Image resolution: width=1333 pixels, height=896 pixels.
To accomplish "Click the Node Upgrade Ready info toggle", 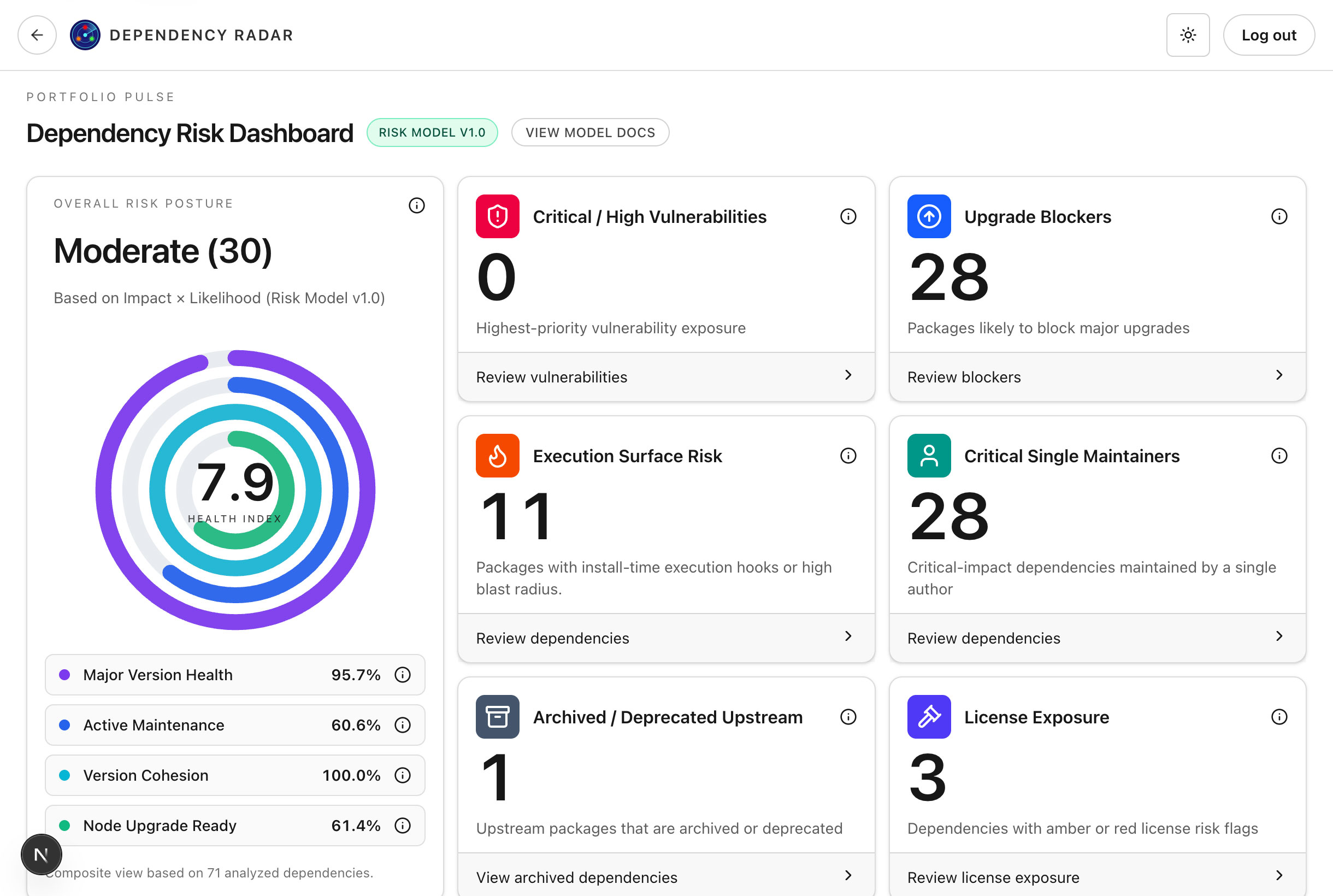I will (403, 826).
